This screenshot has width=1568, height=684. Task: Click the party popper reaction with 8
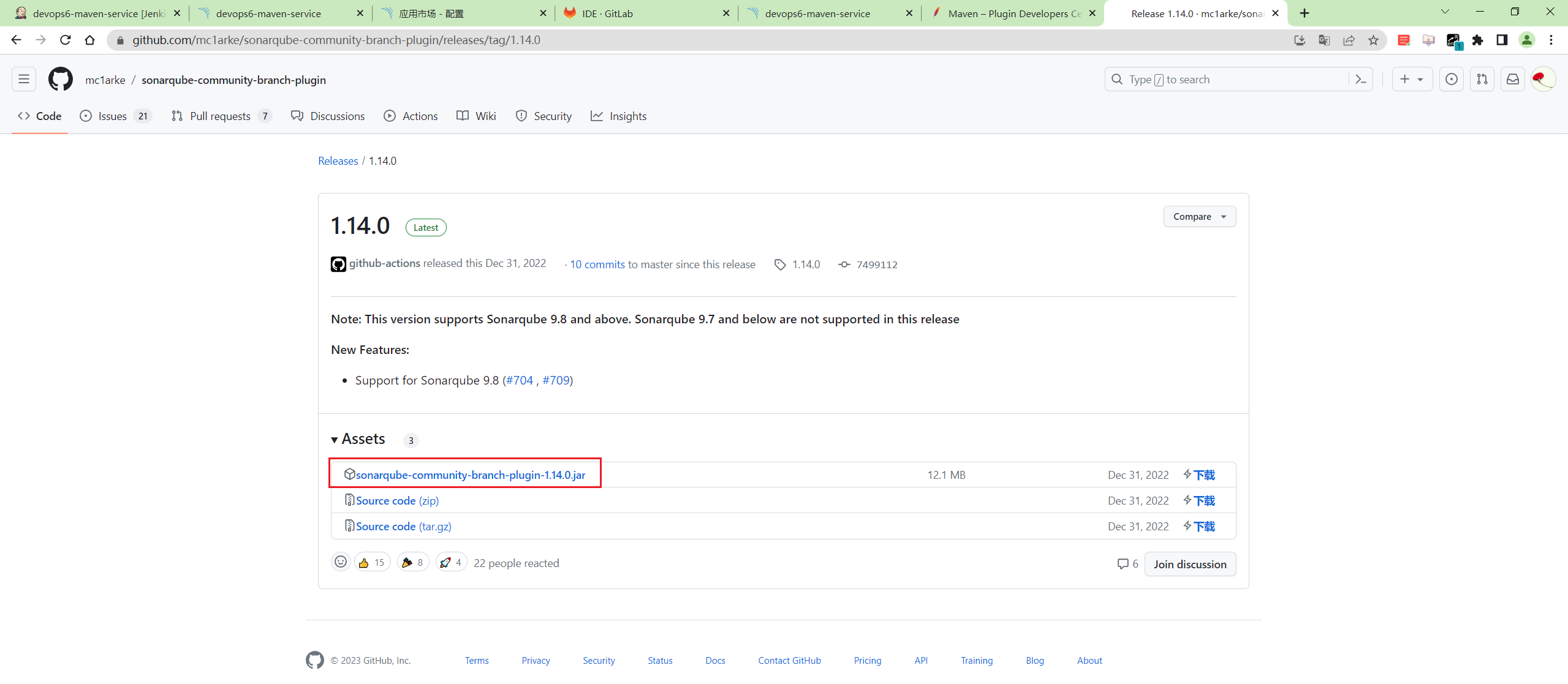point(413,562)
